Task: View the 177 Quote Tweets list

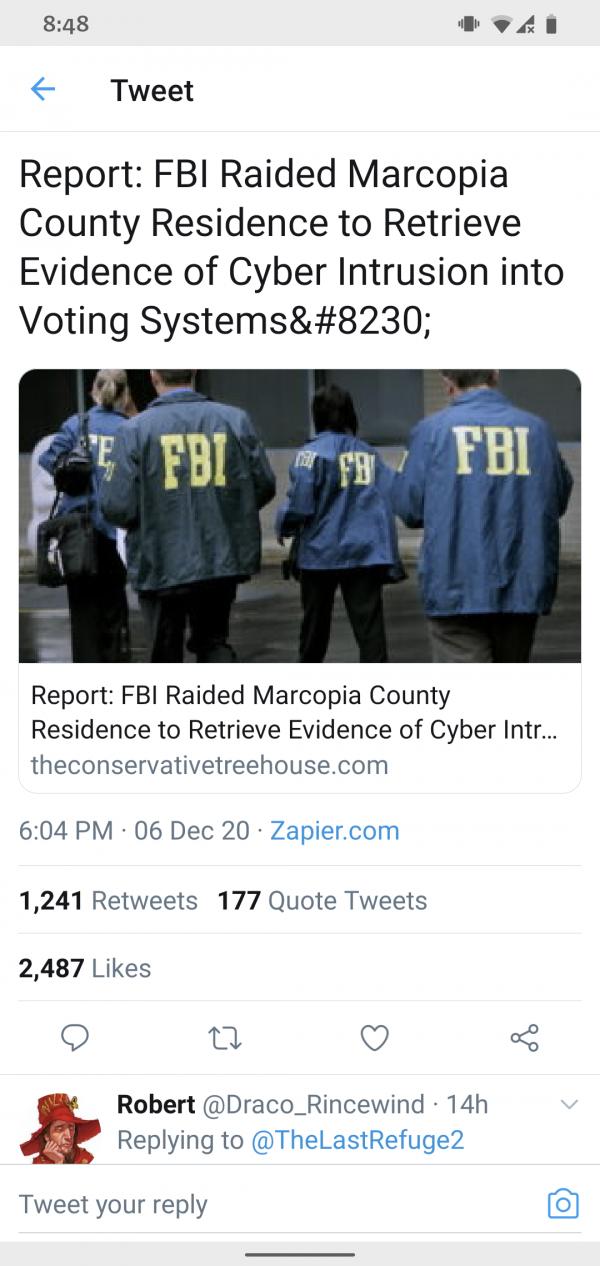Action: [x=322, y=900]
